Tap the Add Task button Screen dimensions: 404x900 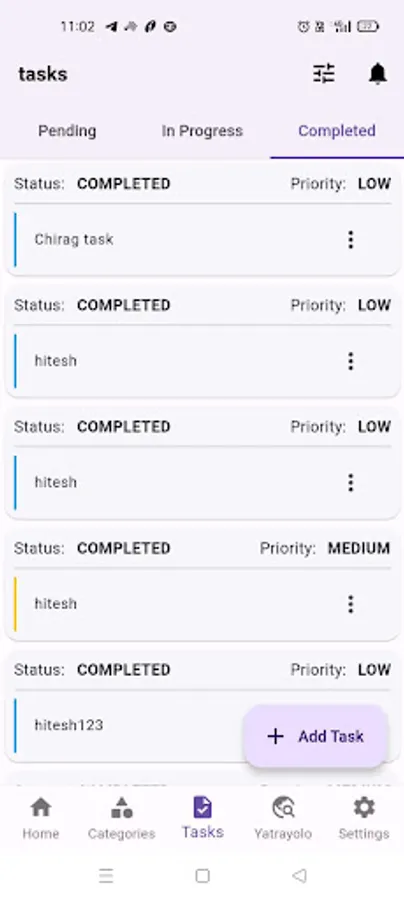point(316,736)
